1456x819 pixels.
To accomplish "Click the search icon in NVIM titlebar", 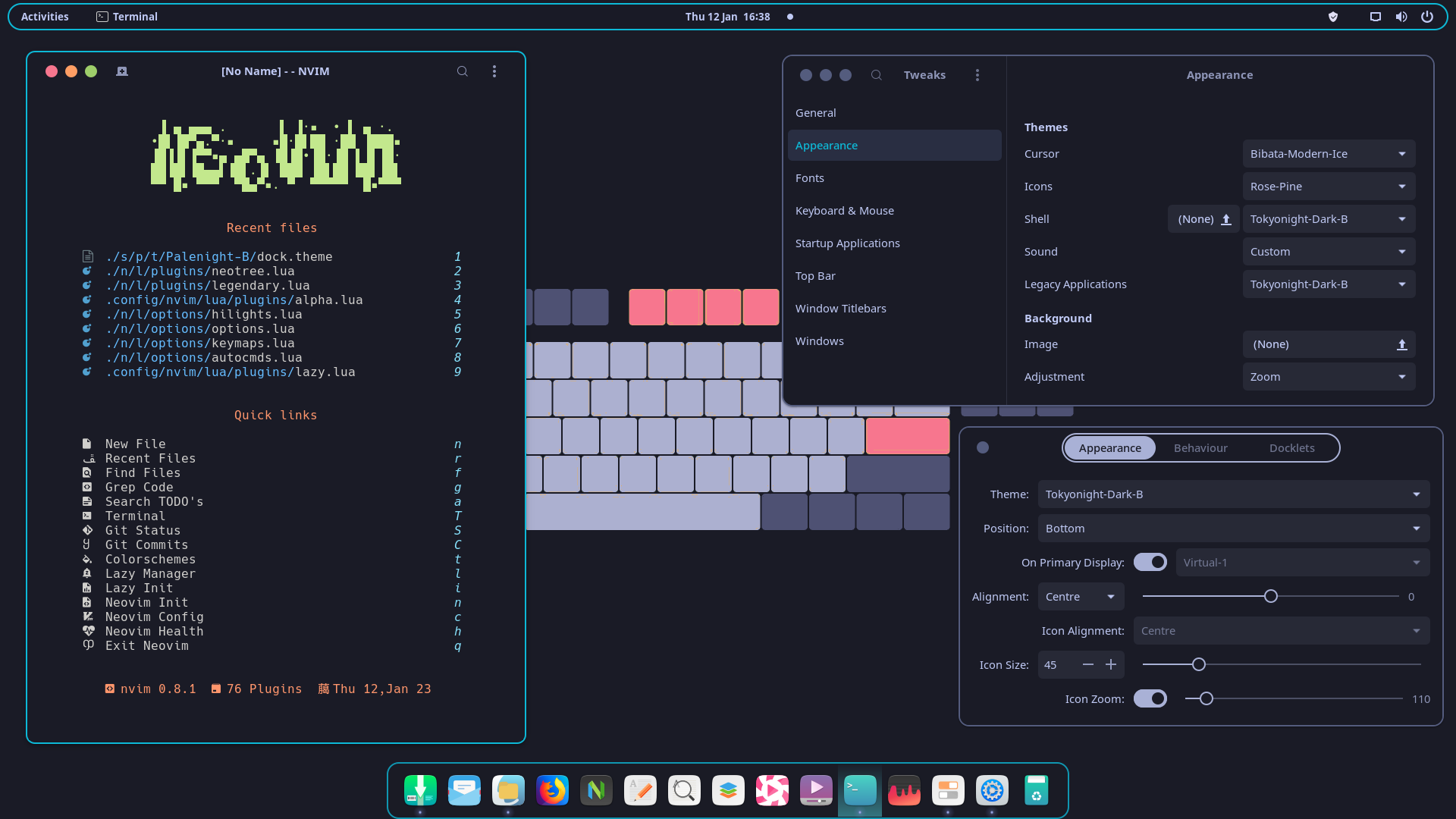I will point(462,71).
